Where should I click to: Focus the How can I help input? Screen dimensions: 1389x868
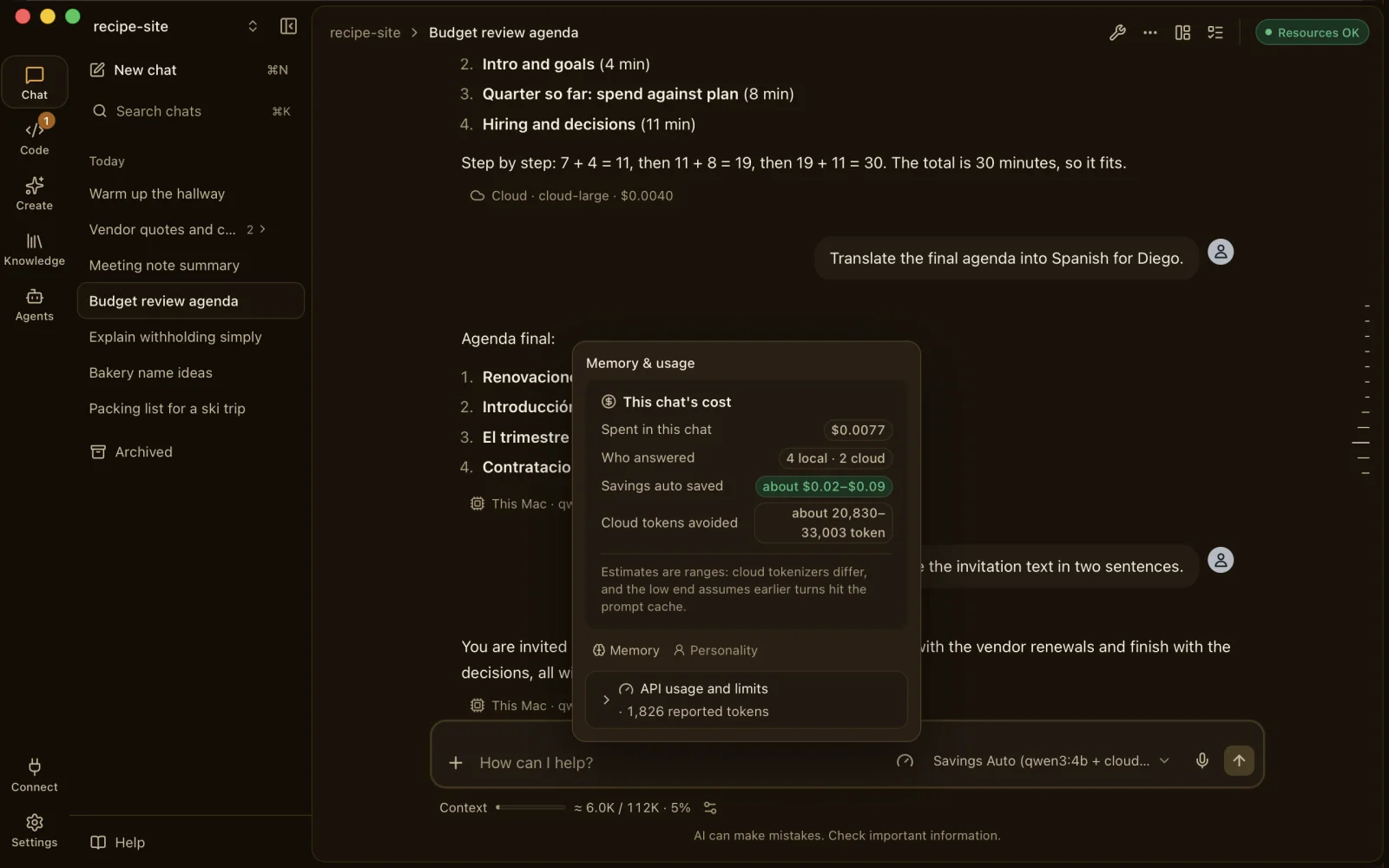click(677, 762)
